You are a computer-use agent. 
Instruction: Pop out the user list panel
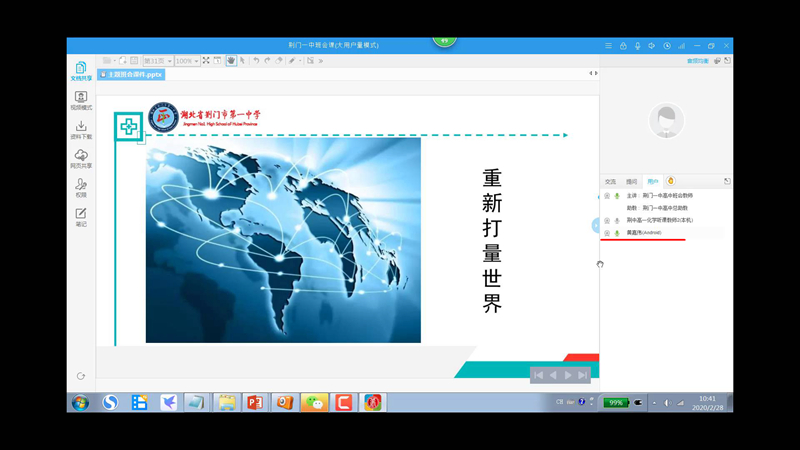click(727, 181)
